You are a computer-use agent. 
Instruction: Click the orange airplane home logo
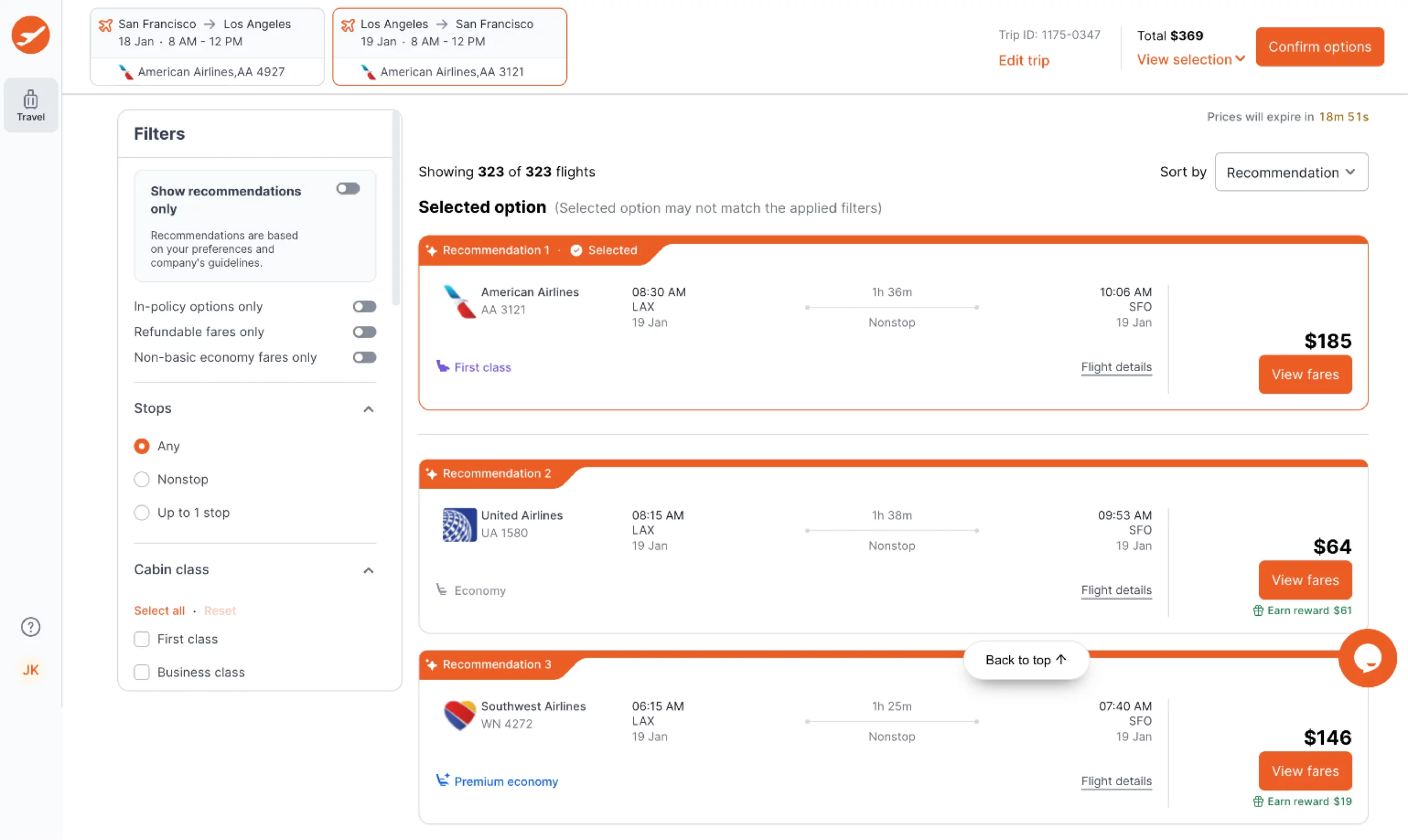tap(31, 35)
